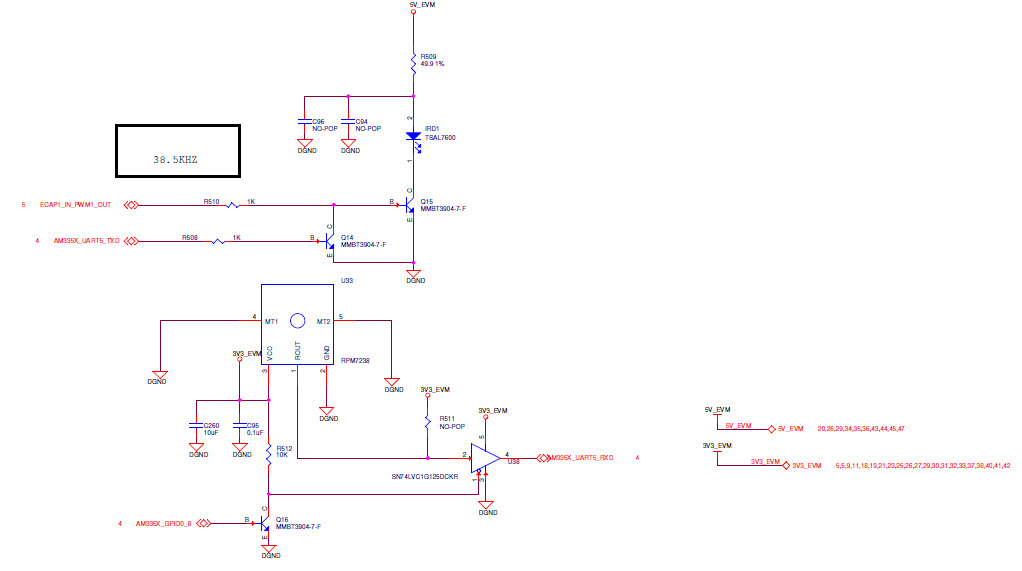Click the U33 reference designator

point(347,280)
